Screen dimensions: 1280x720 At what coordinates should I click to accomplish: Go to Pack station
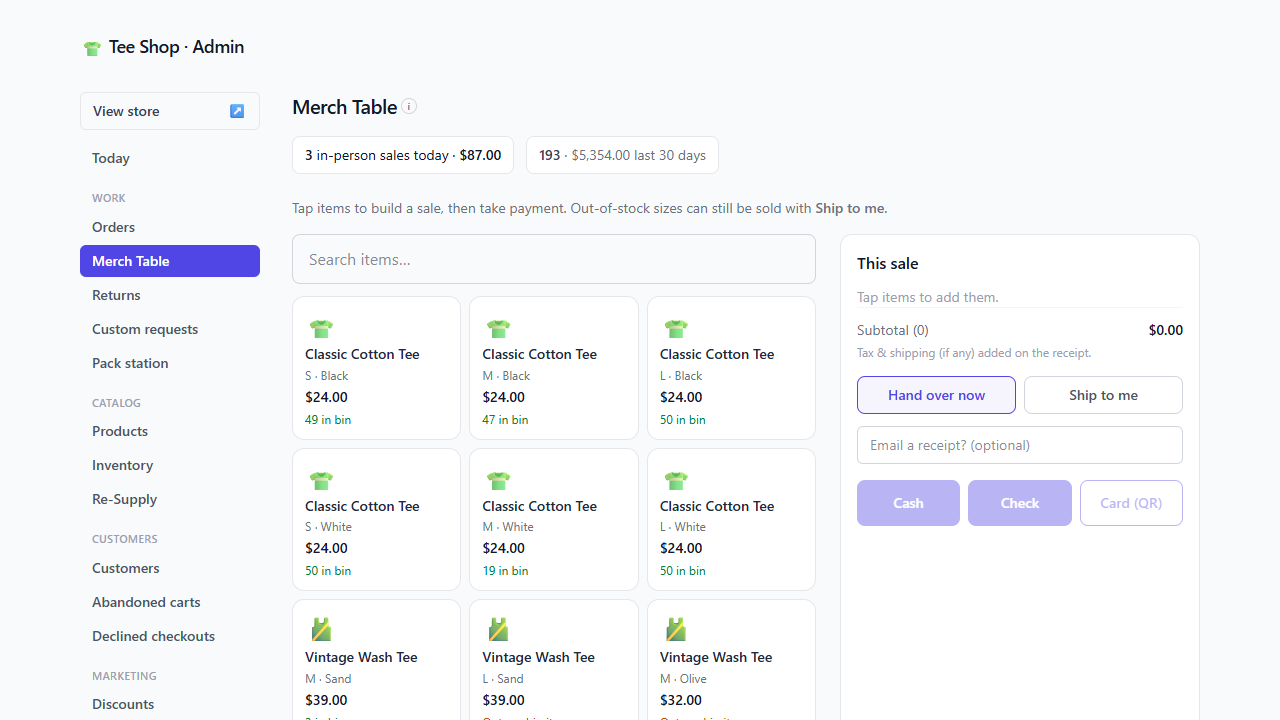(x=170, y=363)
